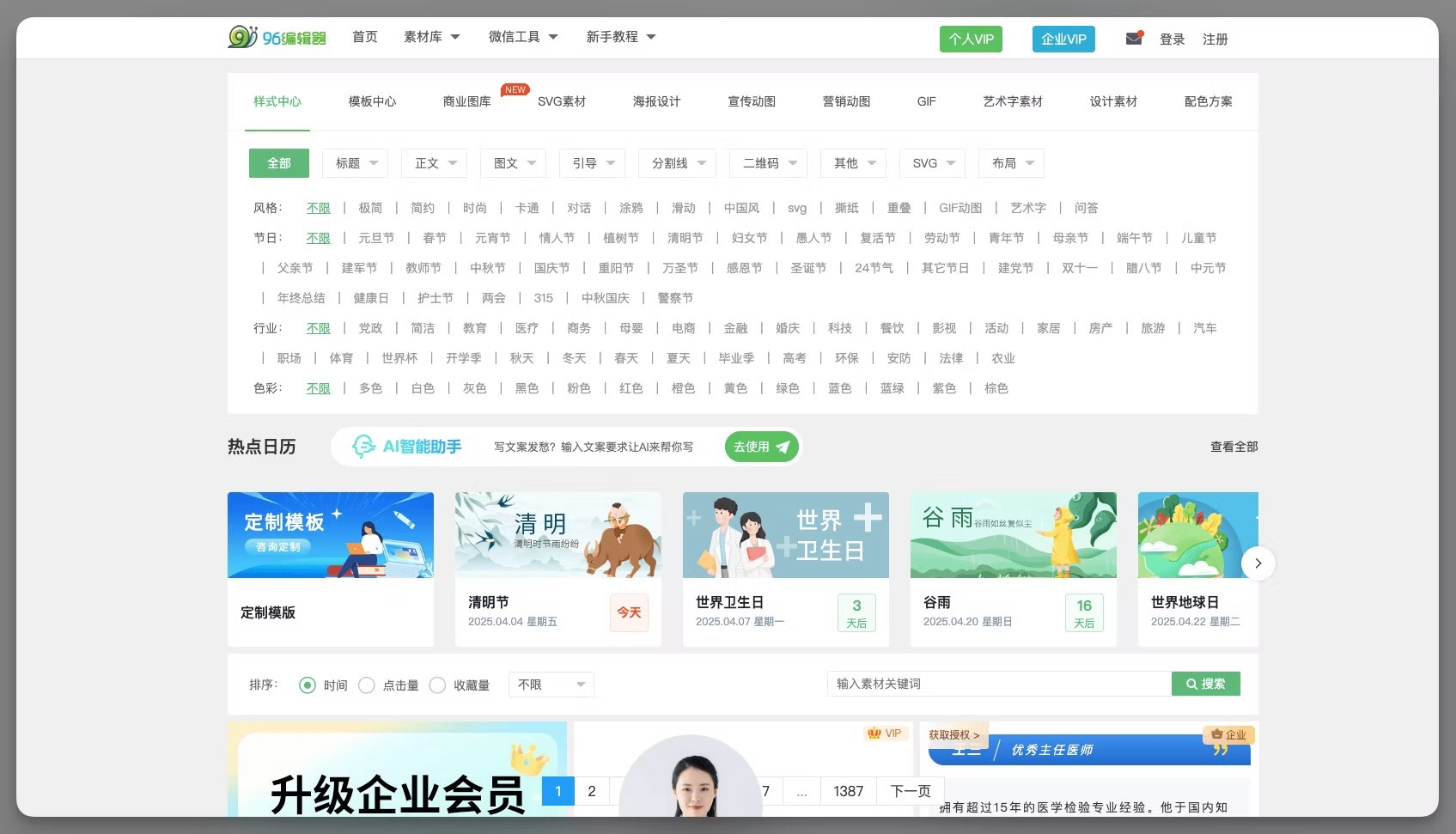The height and width of the screenshot is (834, 1456).
Task: Click the 输入素材关键词 search field
Action: (1000, 684)
